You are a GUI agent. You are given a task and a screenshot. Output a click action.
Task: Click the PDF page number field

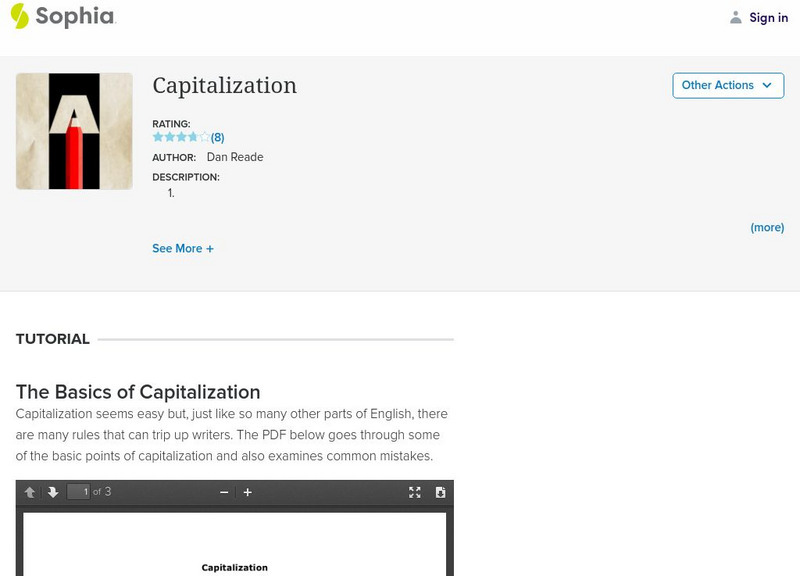pyautogui.click(x=78, y=492)
